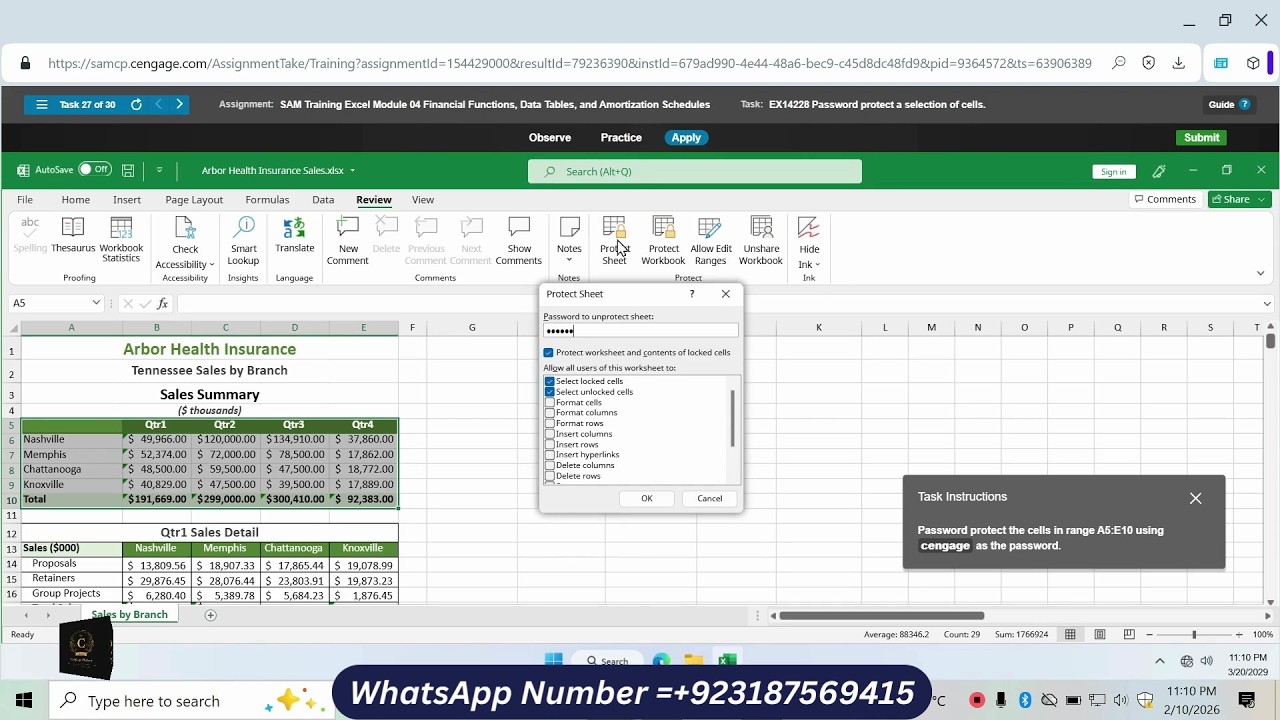Open Smart Lookup
Viewport: 1280px width, 720px height.
pos(243,242)
